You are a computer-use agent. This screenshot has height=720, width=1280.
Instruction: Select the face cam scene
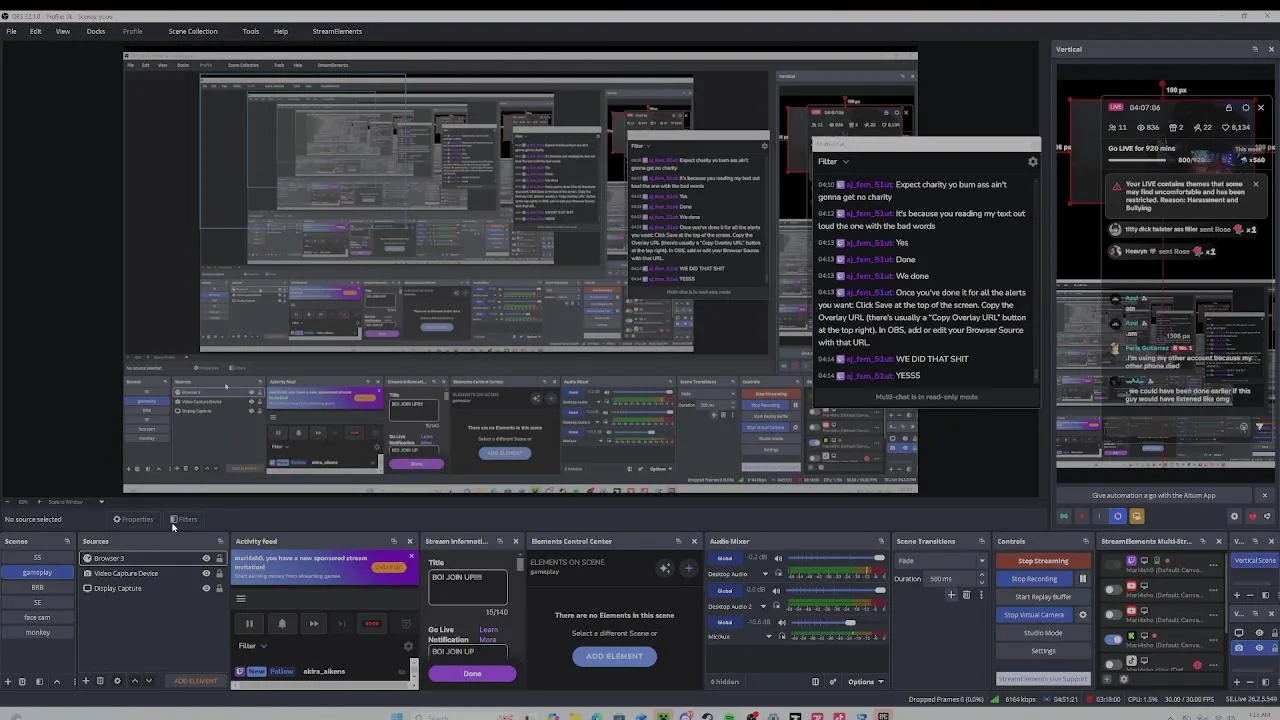[x=37, y=617]
